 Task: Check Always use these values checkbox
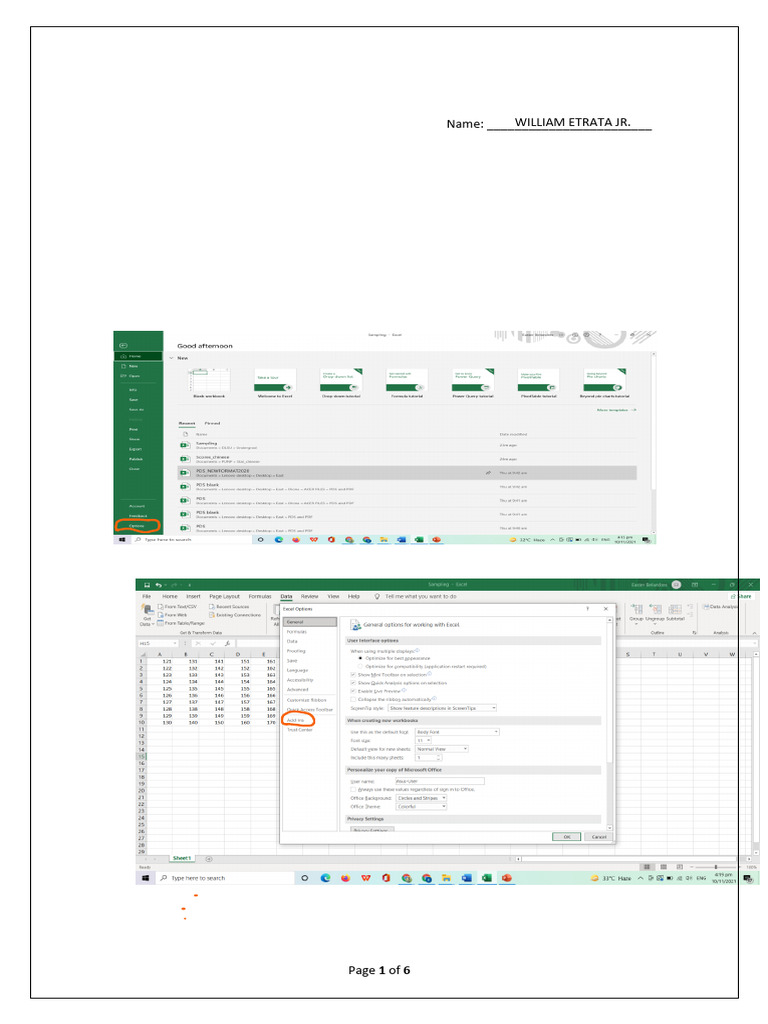[x=353, y=790]
